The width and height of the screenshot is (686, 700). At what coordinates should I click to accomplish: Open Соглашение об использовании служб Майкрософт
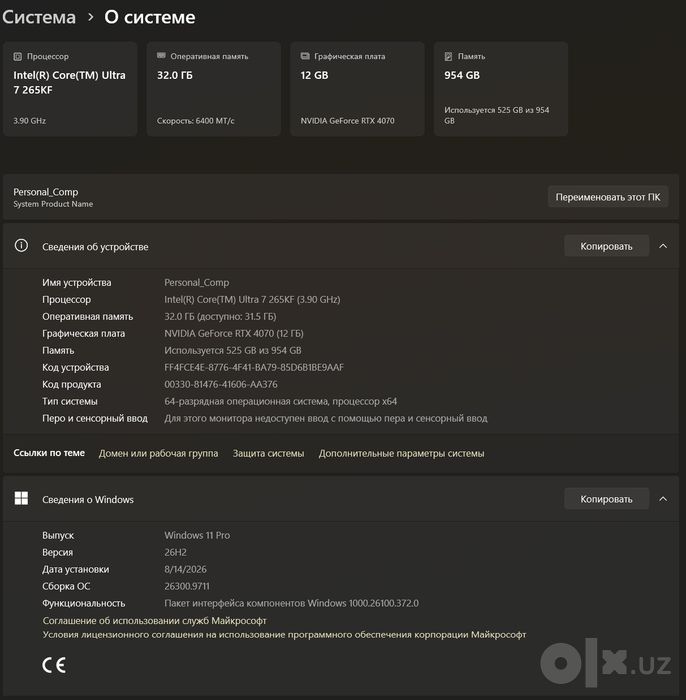click(154, 621)
